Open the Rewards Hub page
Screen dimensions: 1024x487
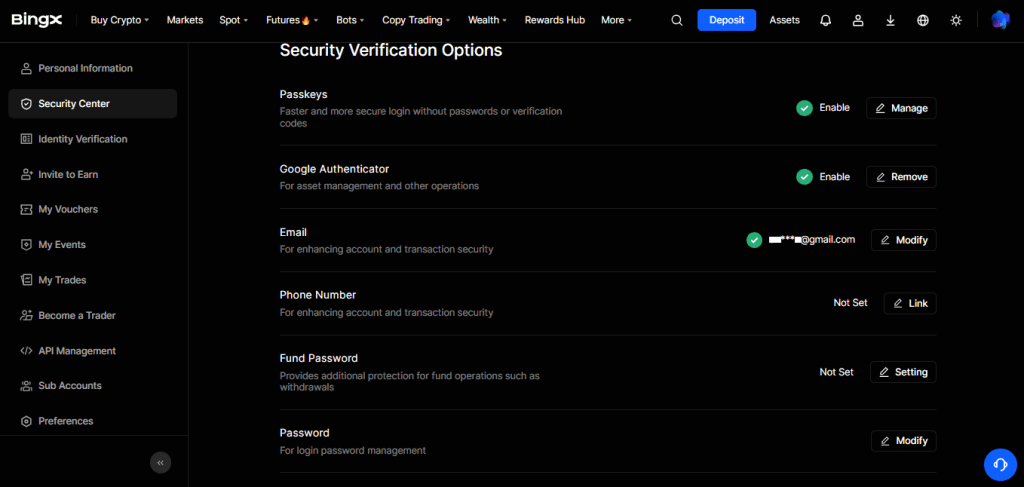point(554,20)
